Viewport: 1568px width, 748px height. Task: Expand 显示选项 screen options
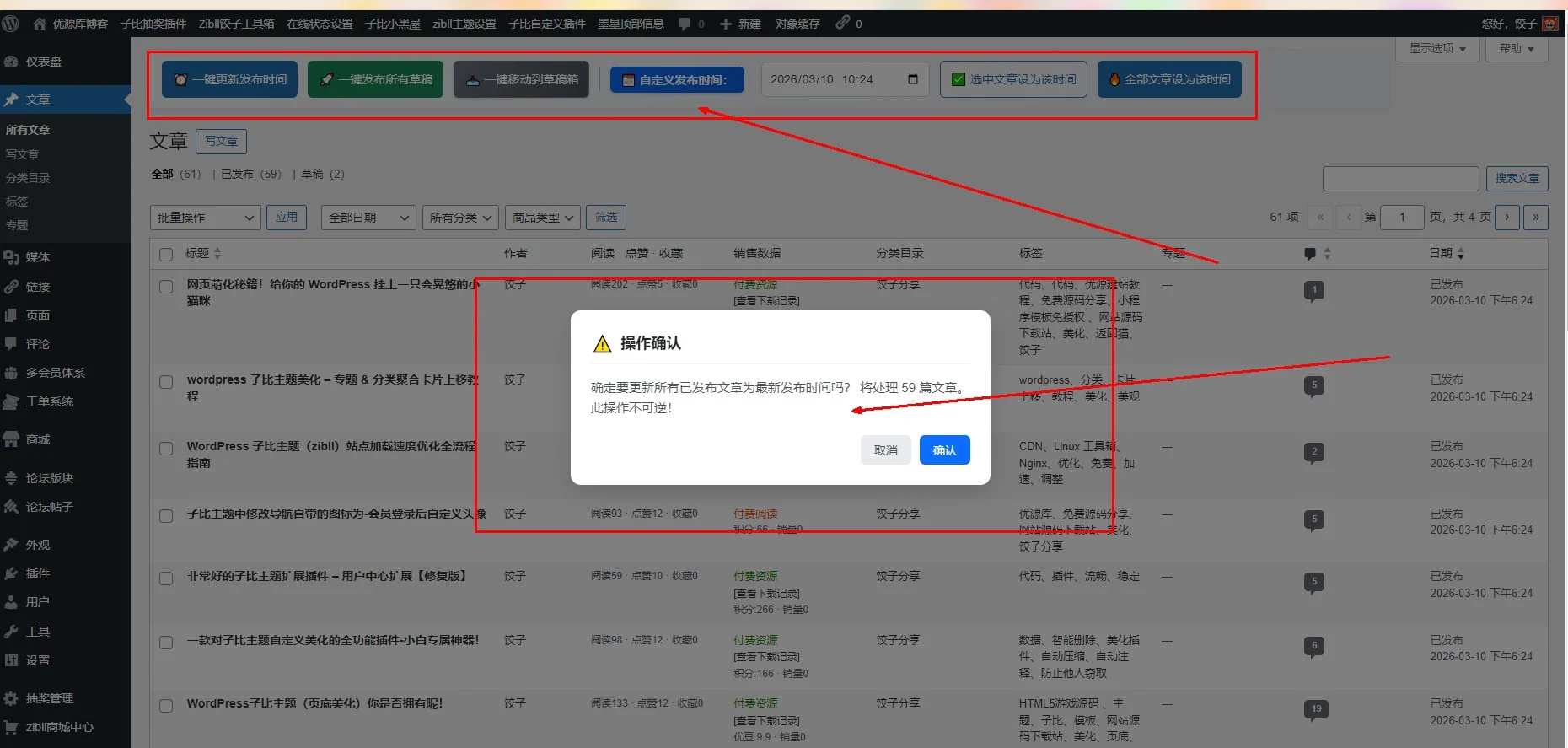tap(1438, 48)
